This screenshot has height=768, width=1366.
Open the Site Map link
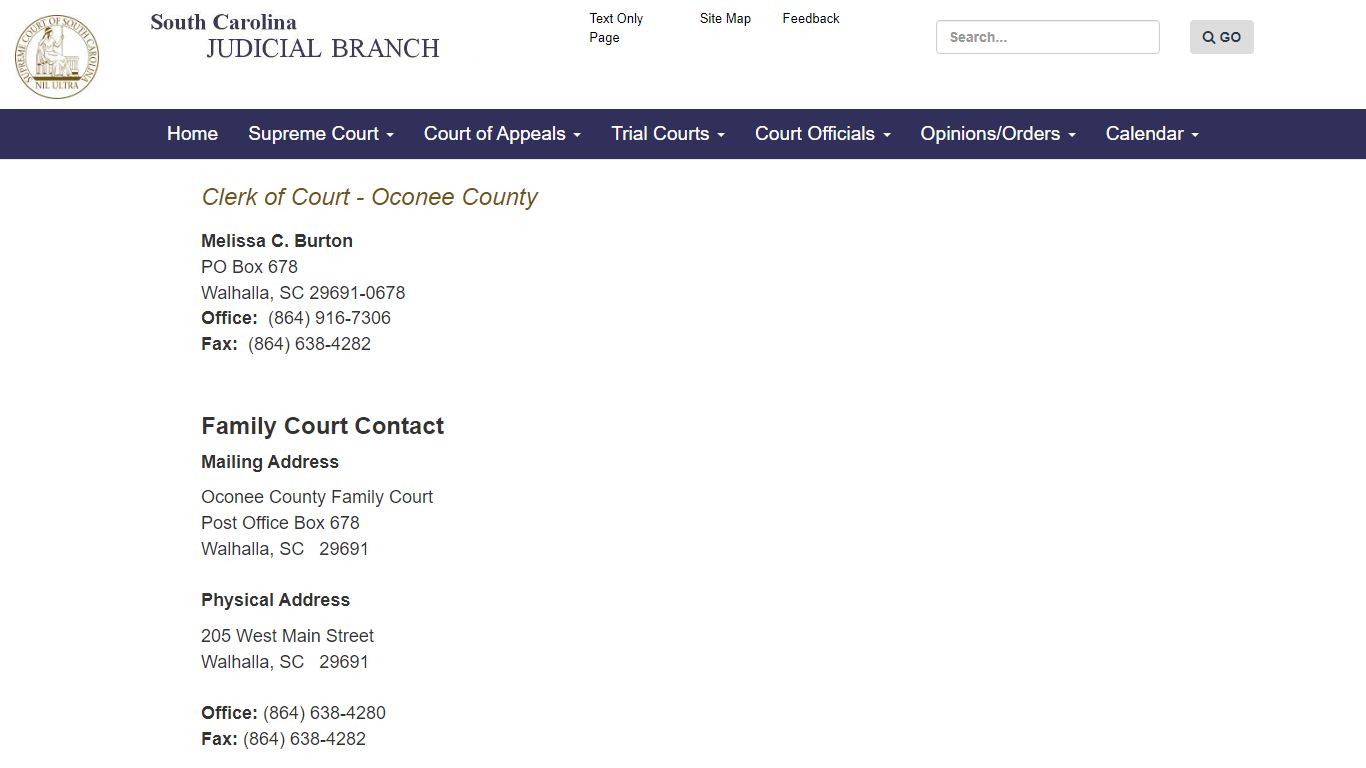pos(724,18)
